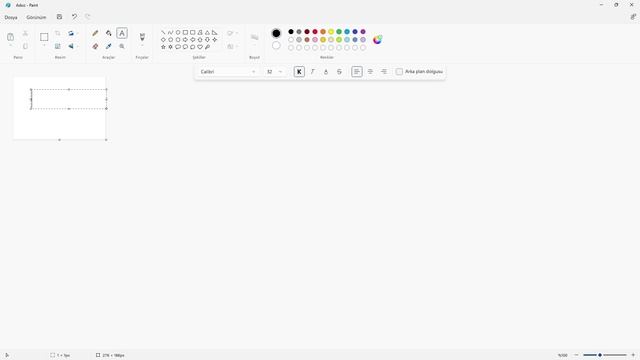The image size is (640, 360).
Task: Open the Görünüm menu
Action: (36, 17)
